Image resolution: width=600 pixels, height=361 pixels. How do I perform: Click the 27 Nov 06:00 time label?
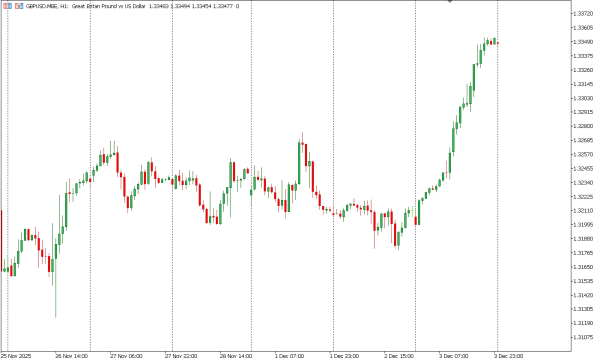[126, 356]
